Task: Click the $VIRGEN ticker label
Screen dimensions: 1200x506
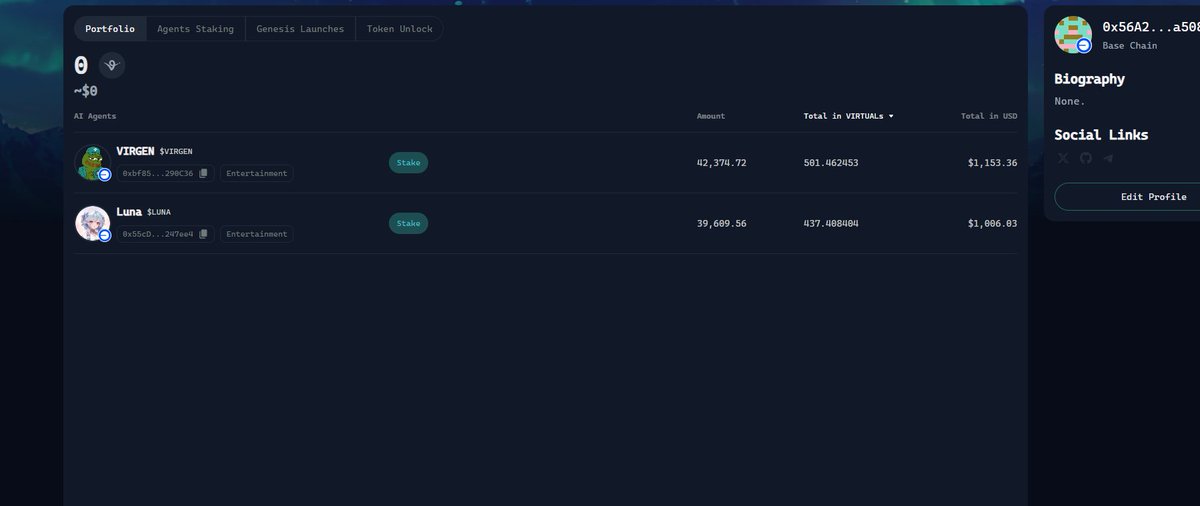Action: pyautogui.click(x=176, y=152)
